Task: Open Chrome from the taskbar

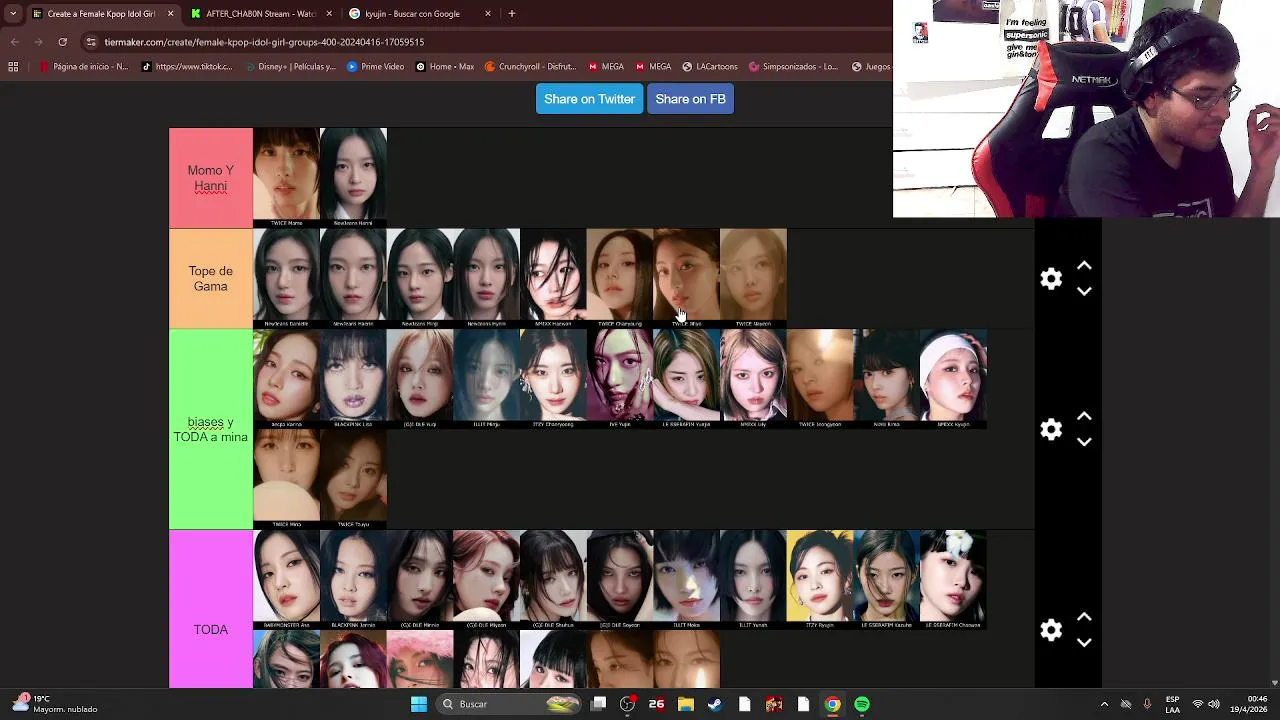Action: [x=832, y=704]
